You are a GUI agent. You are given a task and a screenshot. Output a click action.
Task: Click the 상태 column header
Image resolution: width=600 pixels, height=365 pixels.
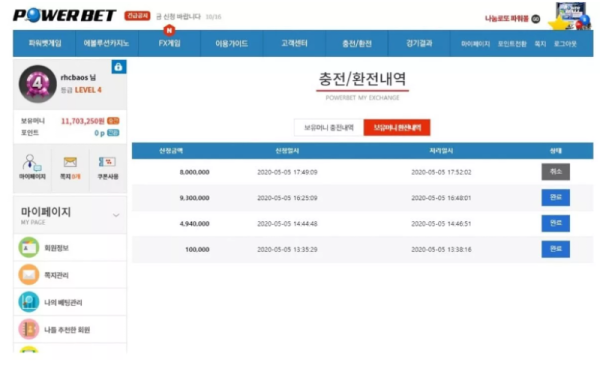pyautogui.click(x=556, y=151)
